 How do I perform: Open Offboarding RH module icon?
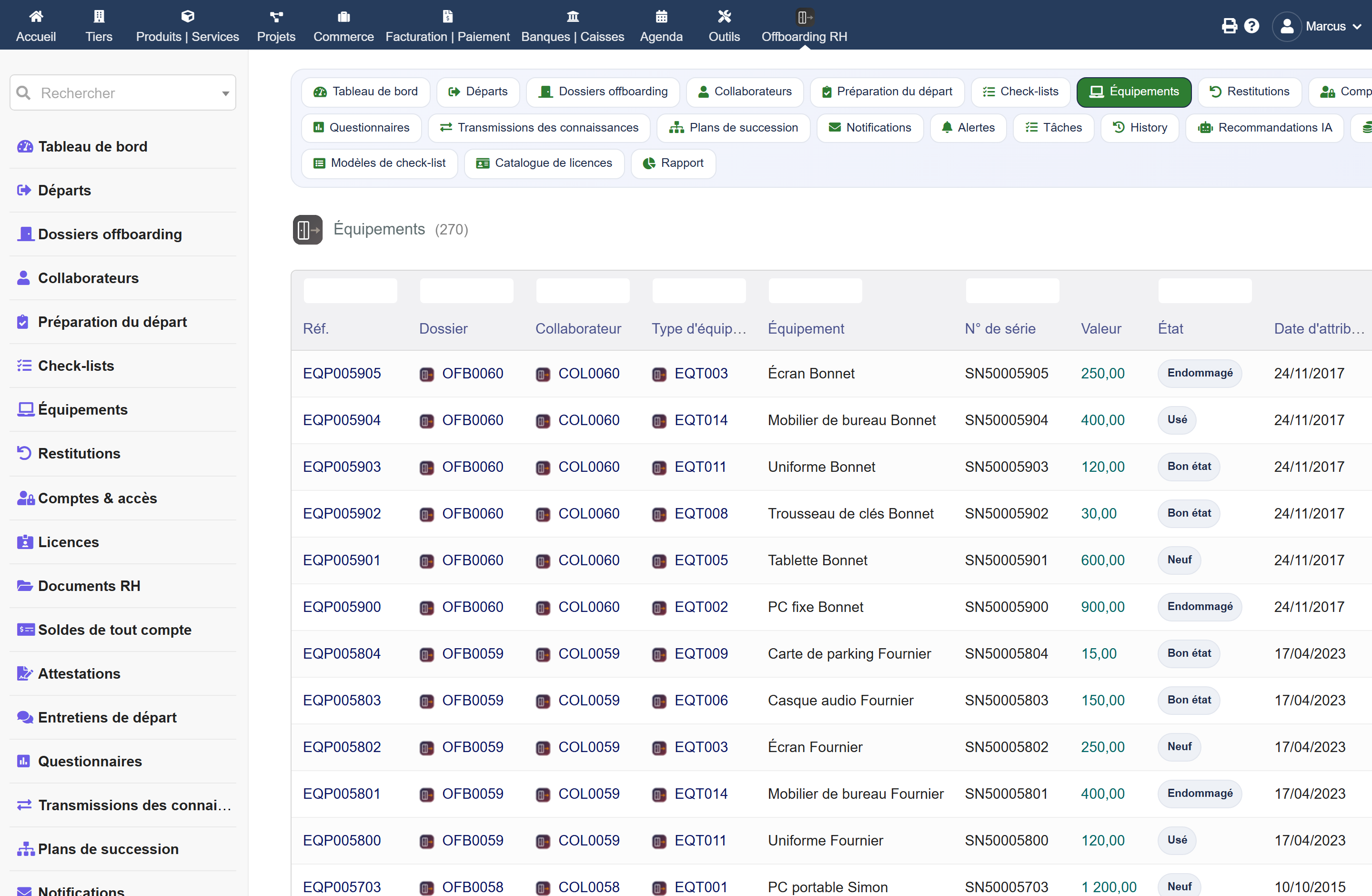[805, 17]
